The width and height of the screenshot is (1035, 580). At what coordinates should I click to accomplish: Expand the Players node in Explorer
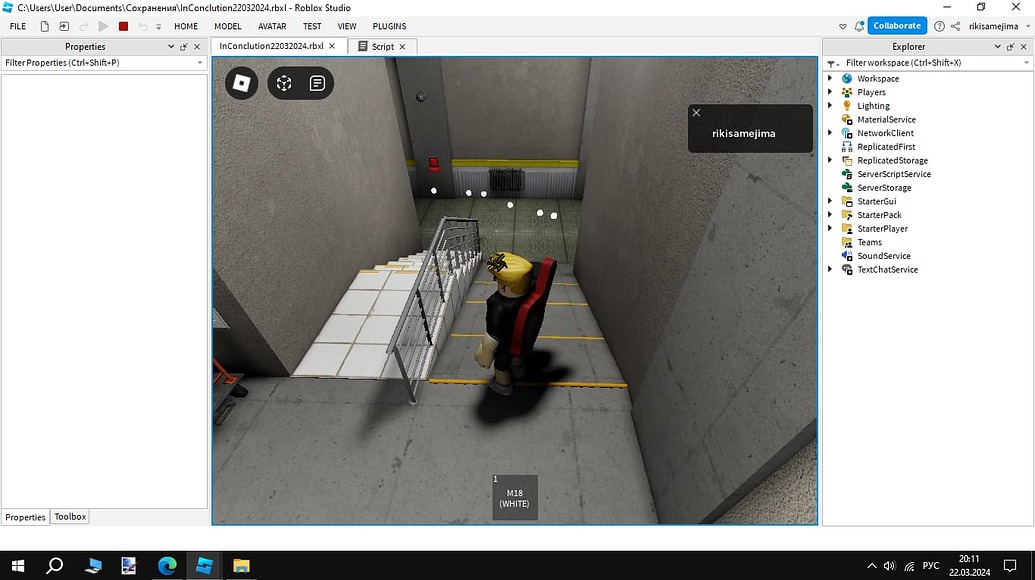pyautogui.click(x=831, y=91)
